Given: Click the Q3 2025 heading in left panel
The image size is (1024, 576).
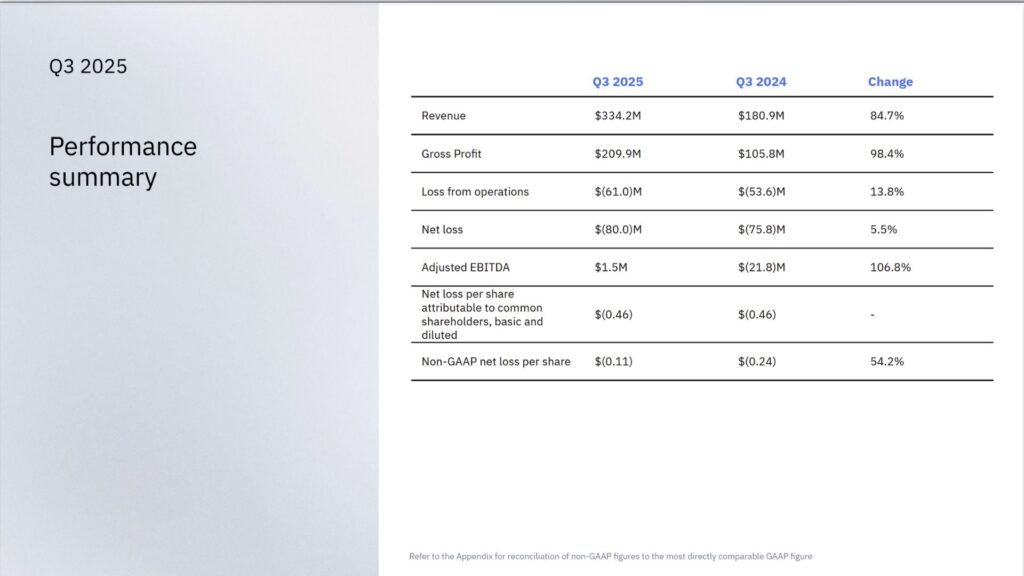Looking at the screenshot, I should point(88,67).
